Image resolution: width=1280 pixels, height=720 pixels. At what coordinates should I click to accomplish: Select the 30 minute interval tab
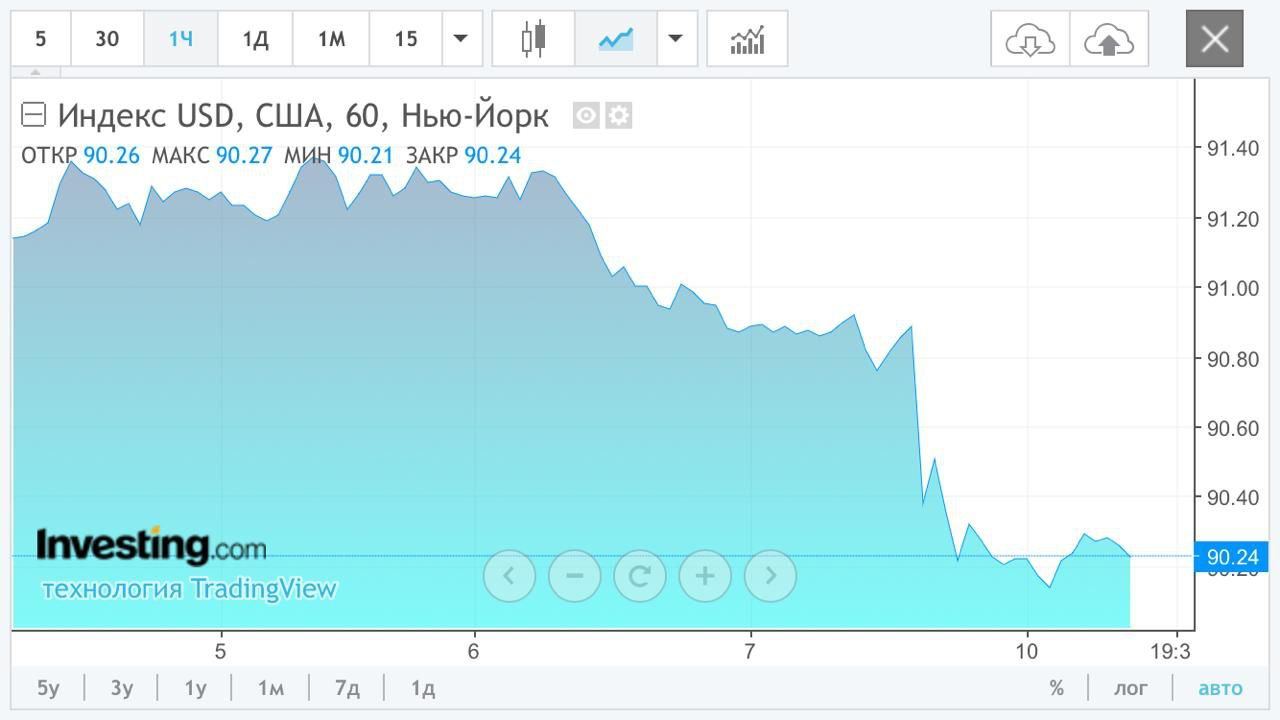coord(107,39)
